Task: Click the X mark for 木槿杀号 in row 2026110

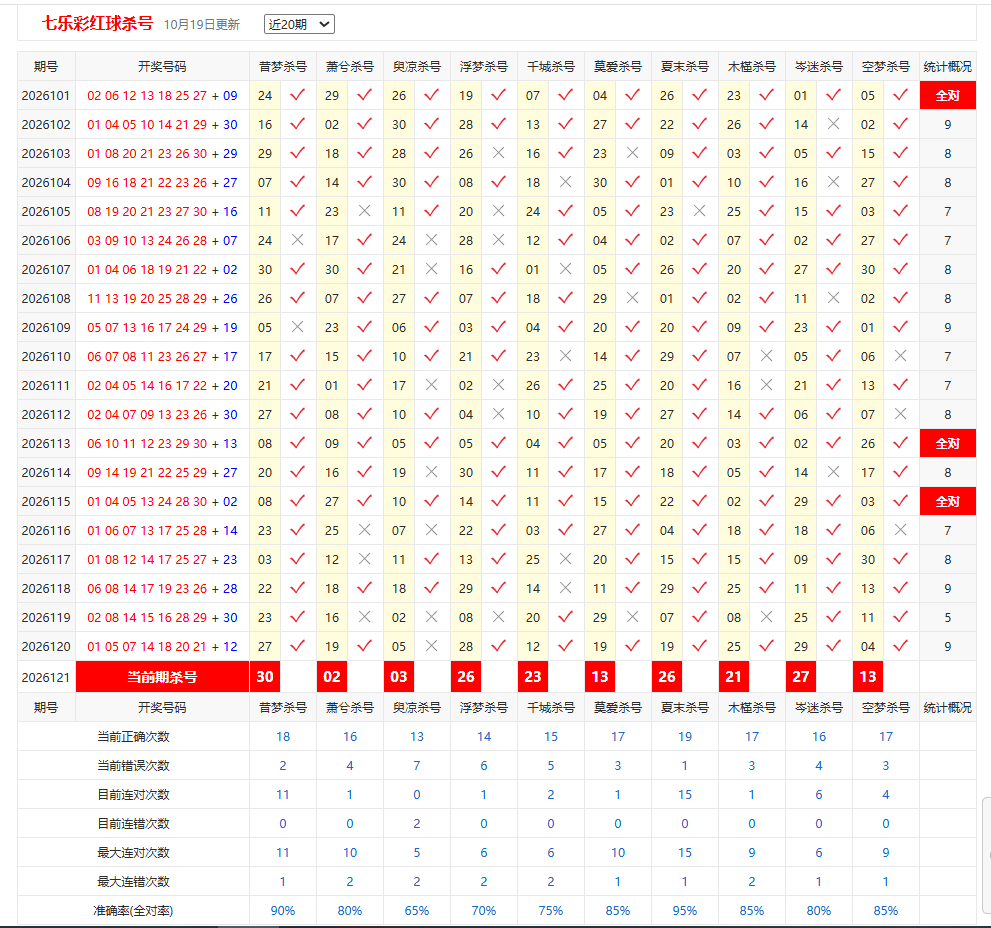Action: coord(767,357)
